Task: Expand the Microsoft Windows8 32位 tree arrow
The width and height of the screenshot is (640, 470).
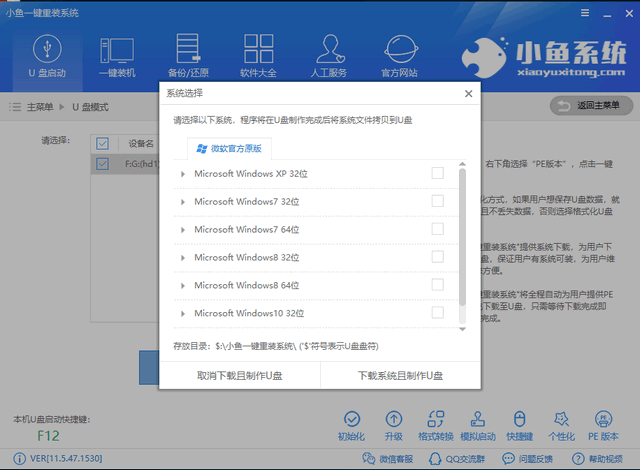Action: [x=183, y=258]
